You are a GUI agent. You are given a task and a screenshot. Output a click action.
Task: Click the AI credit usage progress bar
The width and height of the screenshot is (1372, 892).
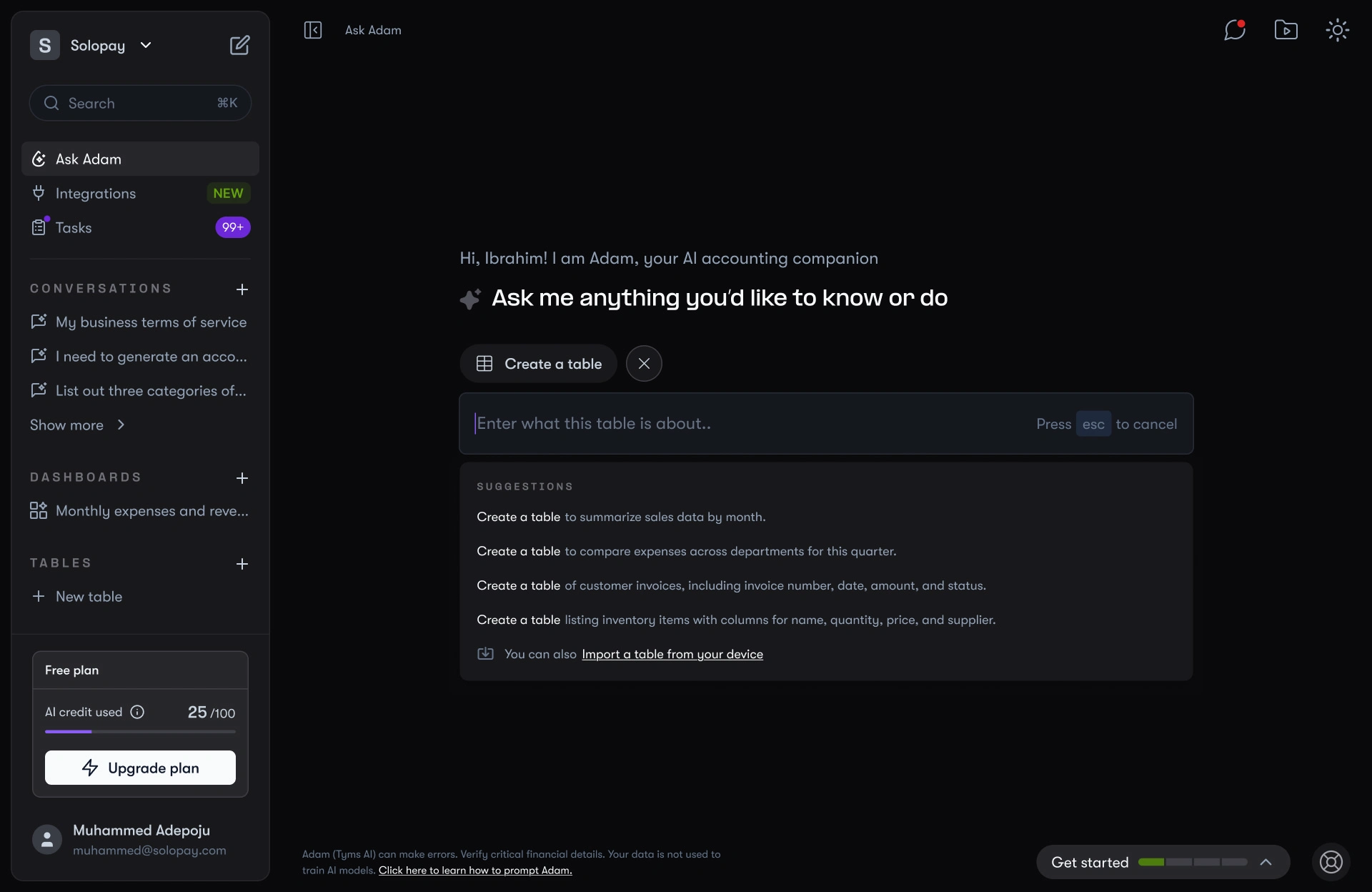coord(140,731)
